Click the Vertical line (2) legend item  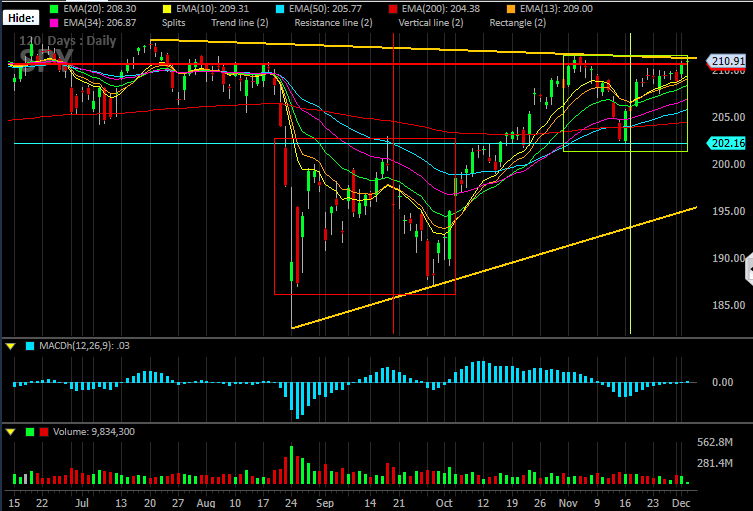tap(431, 23)
